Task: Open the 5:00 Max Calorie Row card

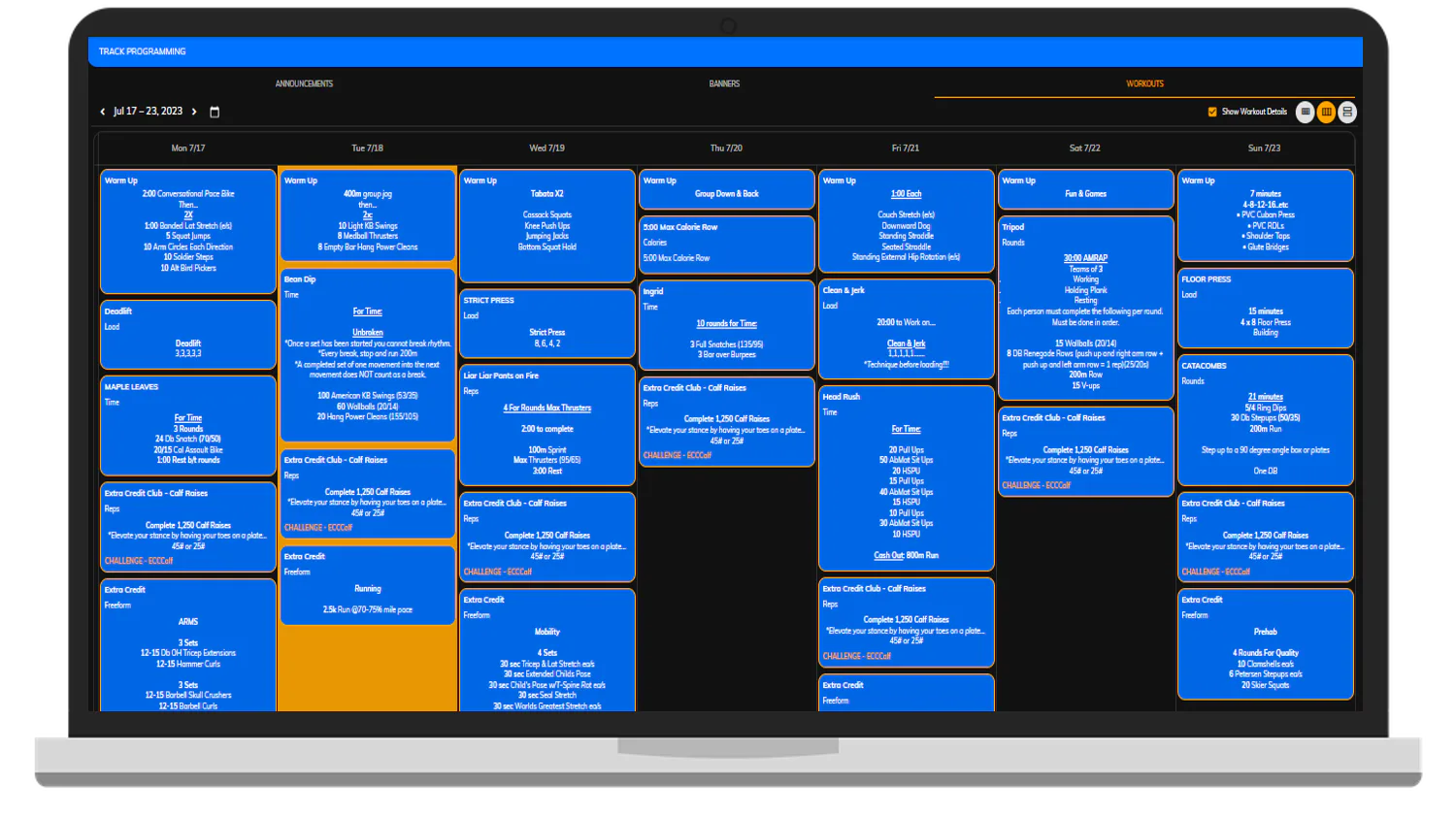Action: (x=727, y=244)
